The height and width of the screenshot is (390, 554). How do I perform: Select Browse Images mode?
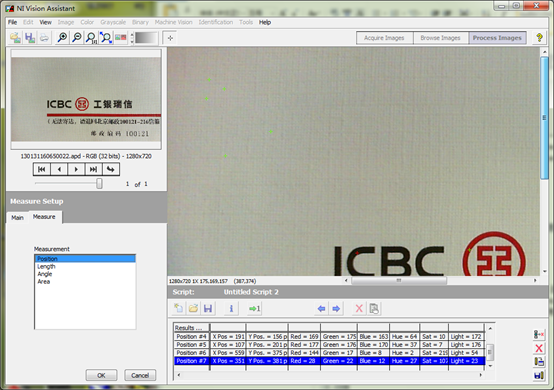tap(440, 38)
